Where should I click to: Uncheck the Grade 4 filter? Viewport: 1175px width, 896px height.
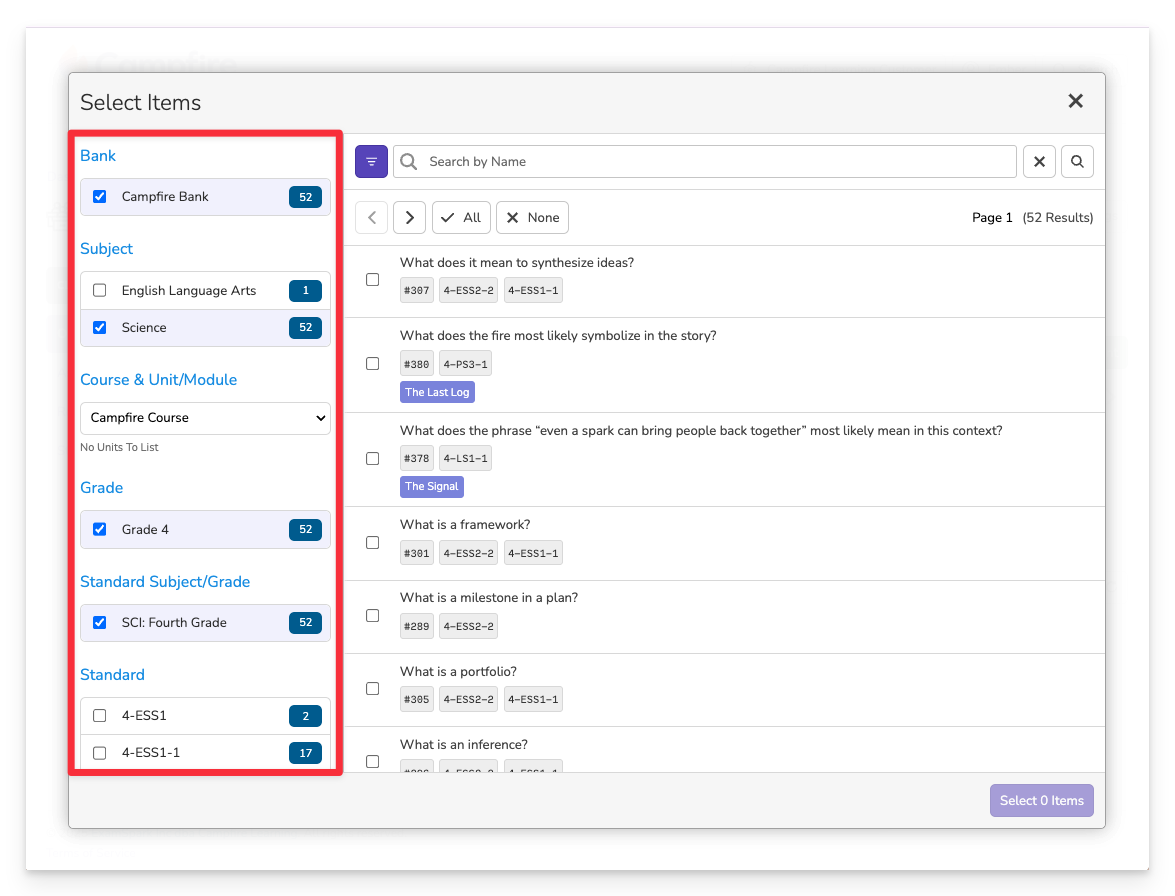100,530
